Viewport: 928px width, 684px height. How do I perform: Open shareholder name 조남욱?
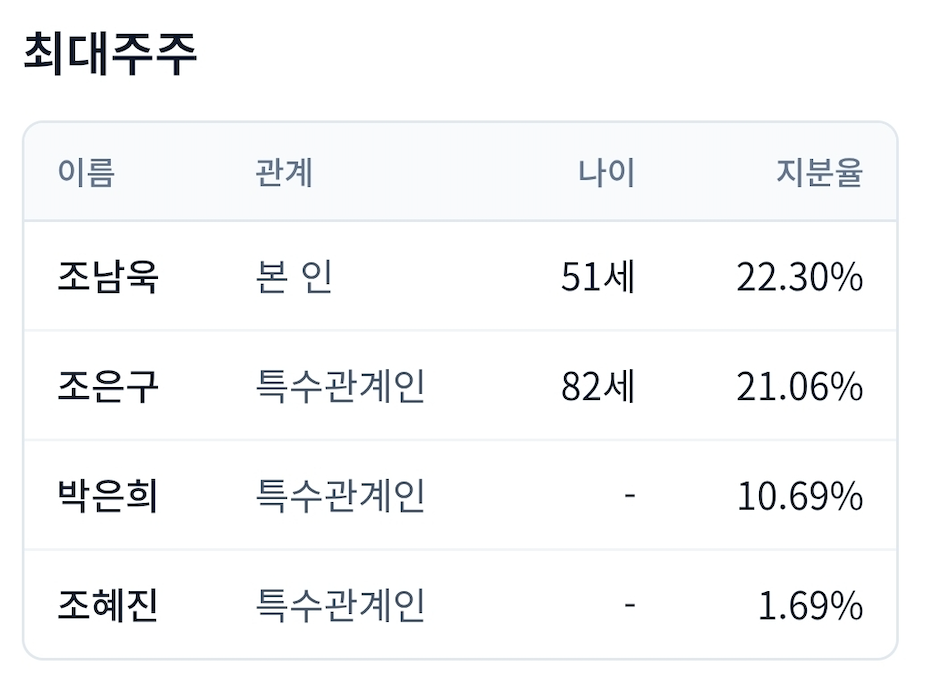click(x=108, y=276)
